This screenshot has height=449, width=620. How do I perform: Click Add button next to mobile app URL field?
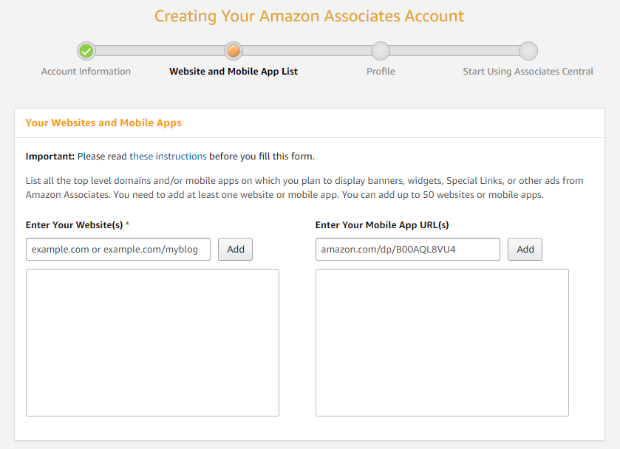(x=525, y=249)
